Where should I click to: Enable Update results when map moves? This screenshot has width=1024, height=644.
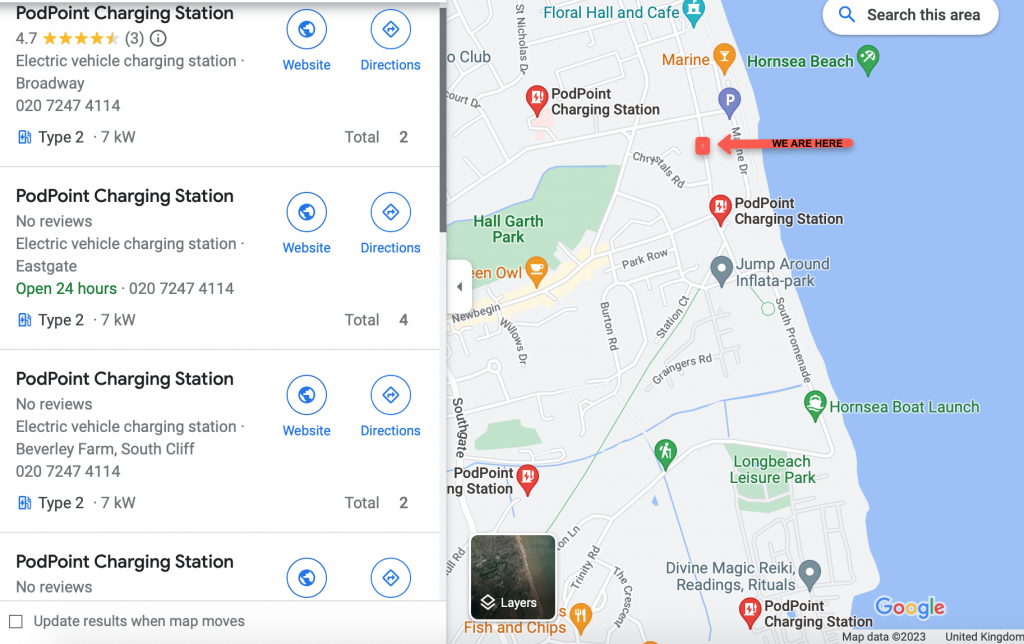(16, 621)
